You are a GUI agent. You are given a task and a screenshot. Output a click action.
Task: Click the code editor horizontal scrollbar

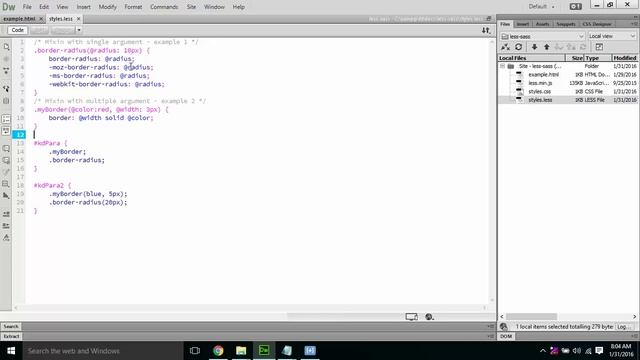250,308
